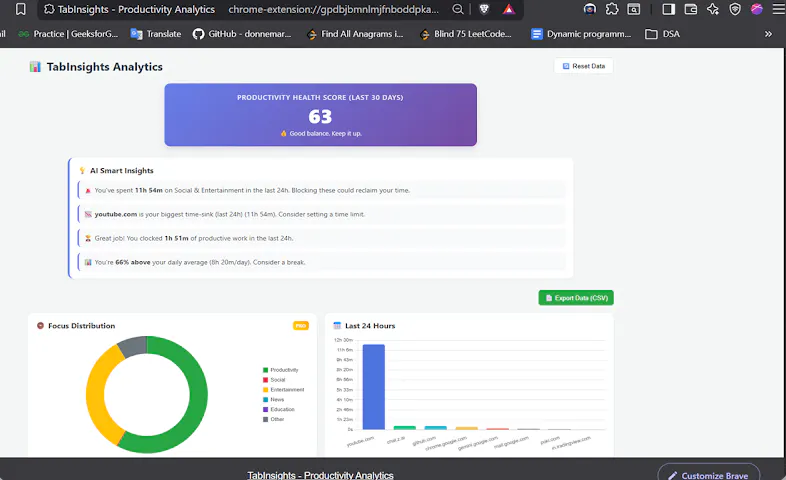The image size is (786, 480).
Task: Toggle the Productivity legend item
Action: tap(281, 370)
